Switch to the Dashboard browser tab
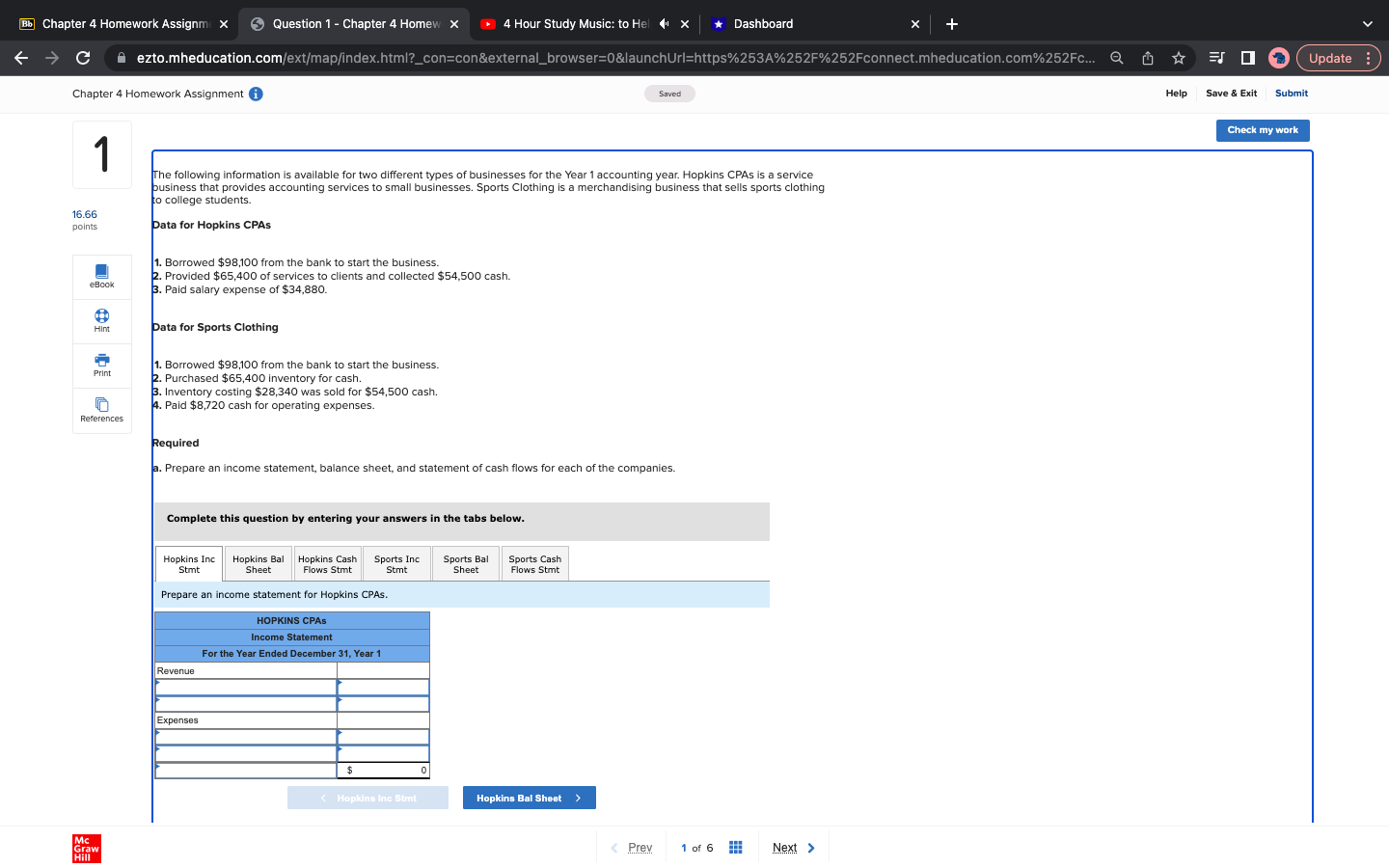 click(762, 24)
